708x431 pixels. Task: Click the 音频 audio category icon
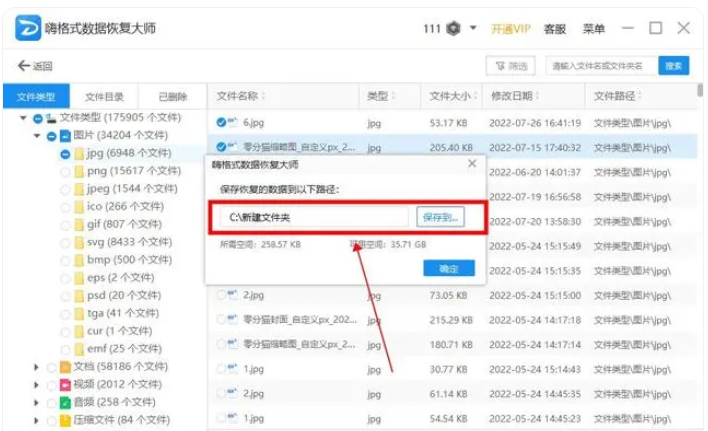coord(65,401)
